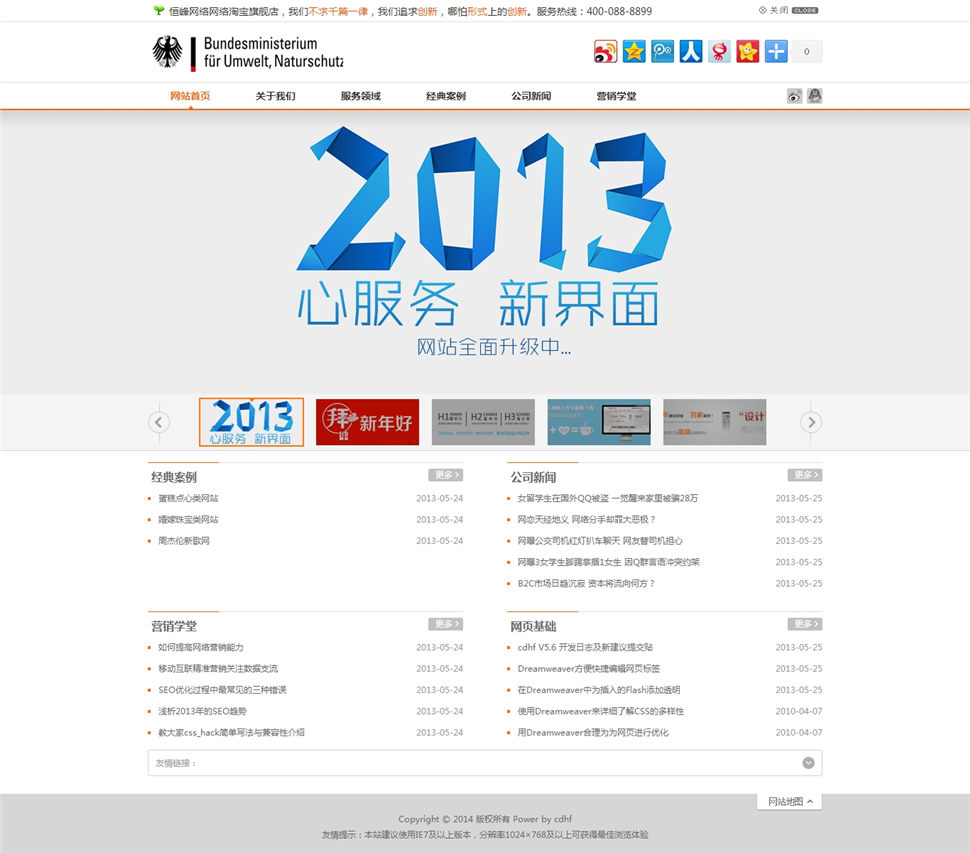The width and height of the screenshot is (970, 854).
Task: Share via Tencent Weibo icon
Action: tap(662, 52)
